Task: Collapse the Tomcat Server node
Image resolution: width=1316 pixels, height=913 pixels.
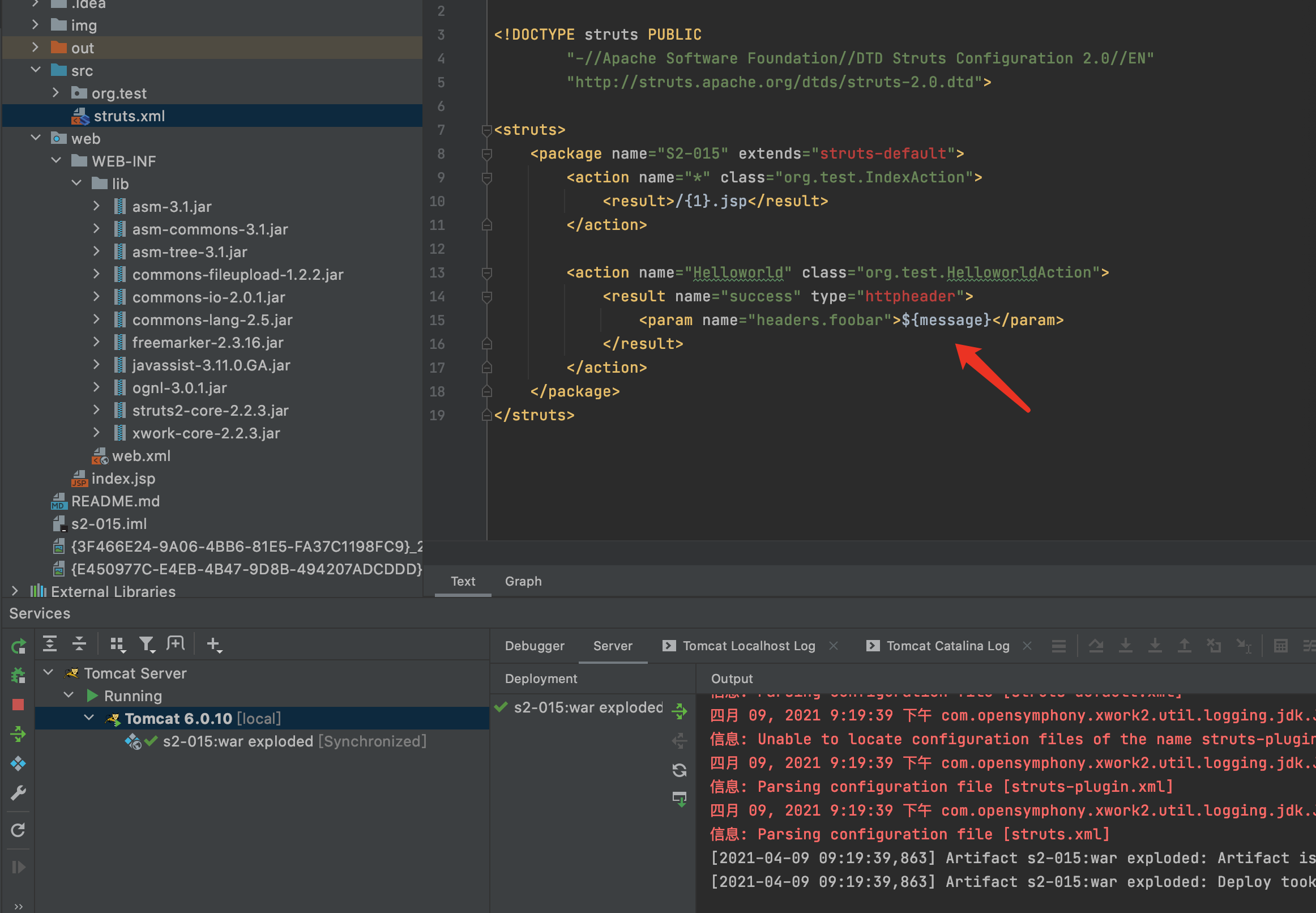Action: [49, 672]
